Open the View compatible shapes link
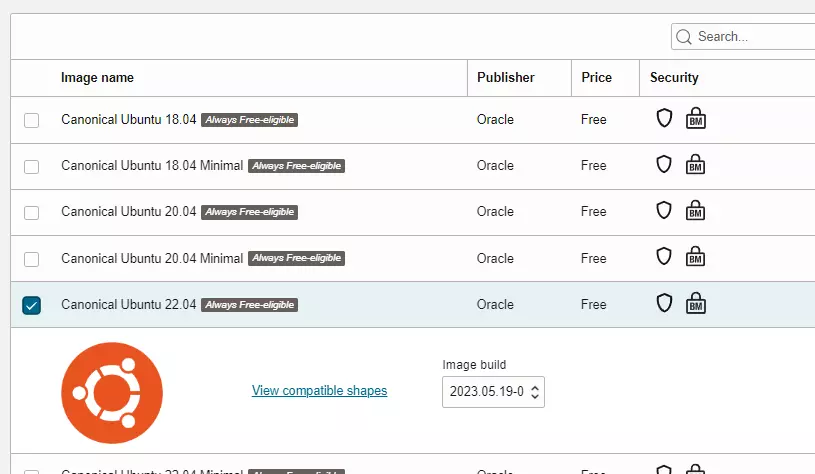Viewport: 815px width, 474px height. (319, 390)
